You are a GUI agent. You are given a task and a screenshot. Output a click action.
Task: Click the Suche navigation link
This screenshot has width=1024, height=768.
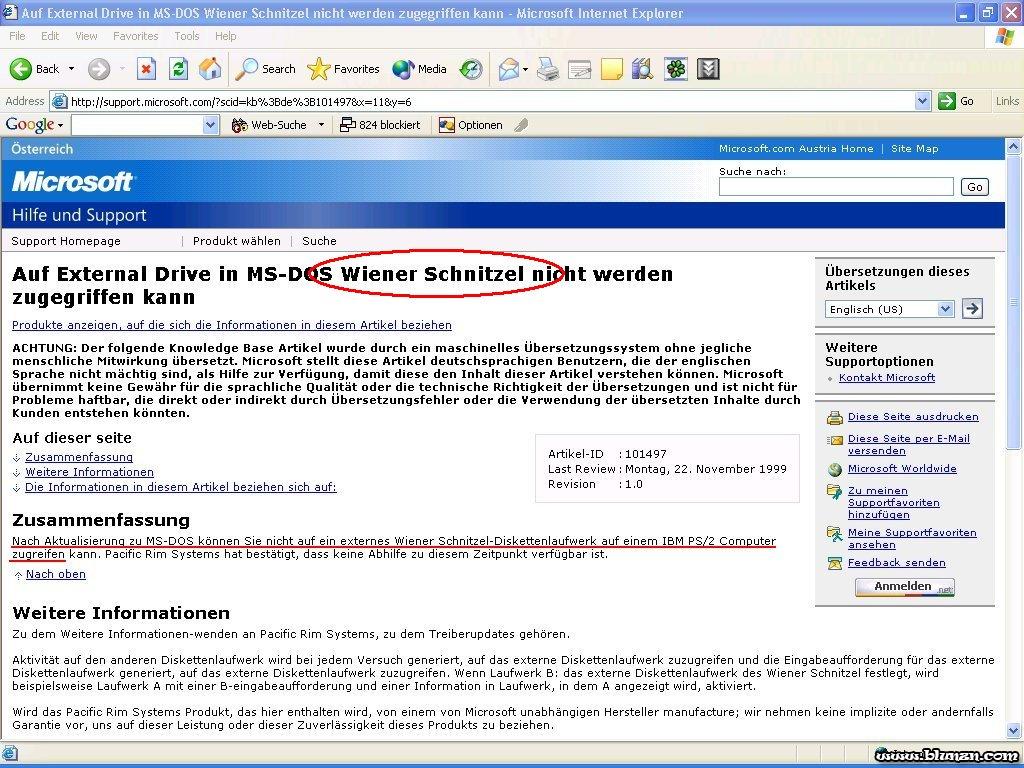click(x=319, y=241)
